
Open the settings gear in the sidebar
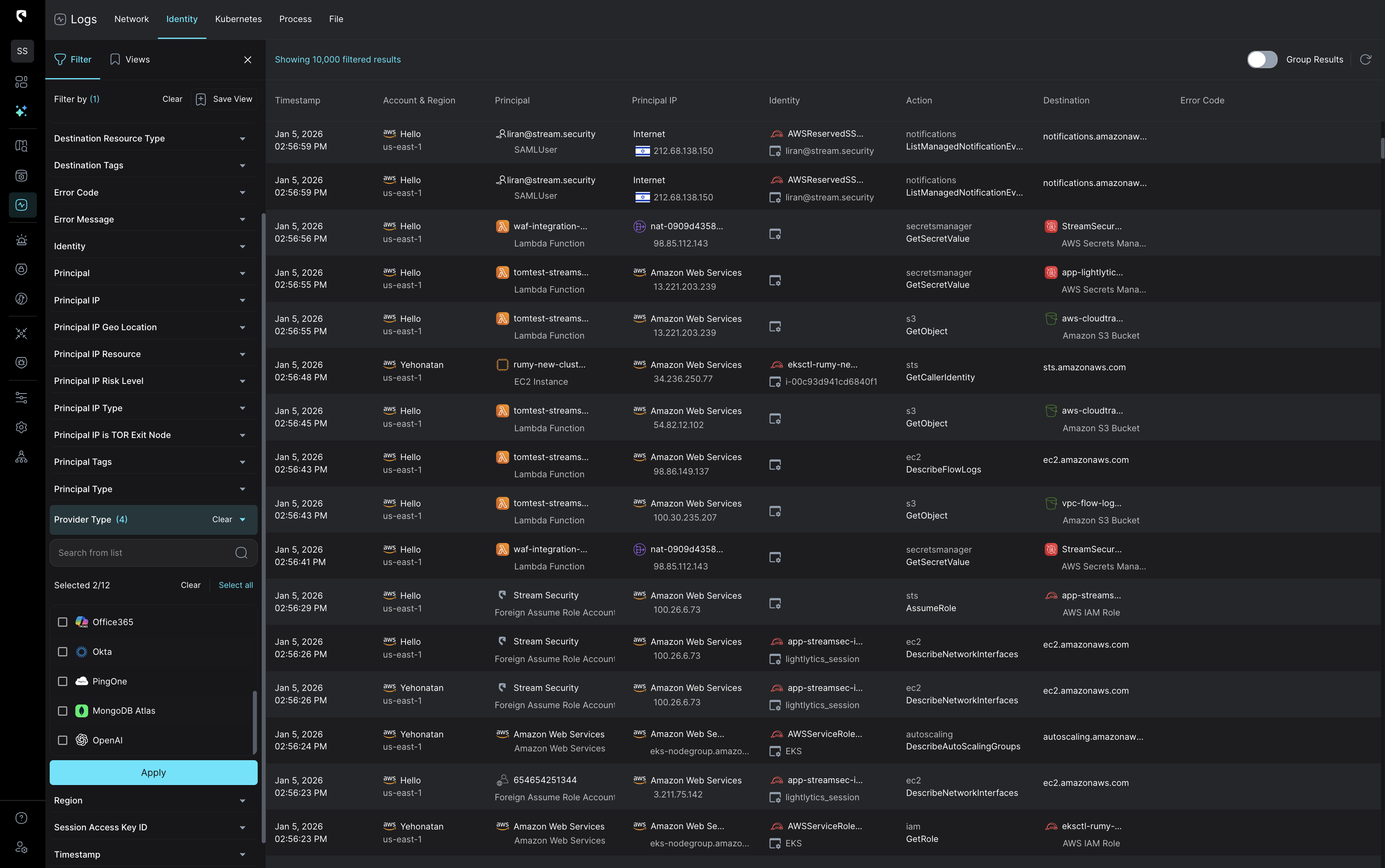(x=21, y=427)
